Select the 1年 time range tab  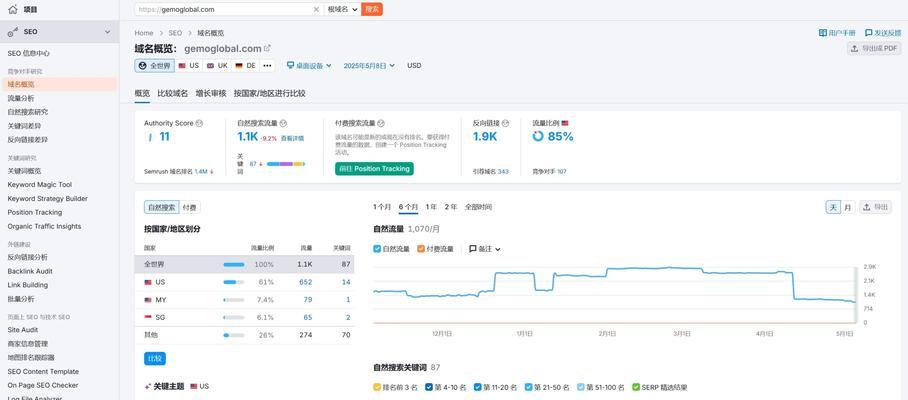(x=431, y=207)
